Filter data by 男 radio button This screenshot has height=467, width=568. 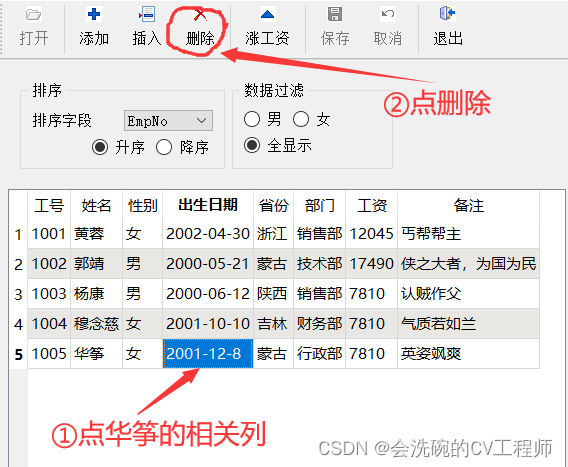click(252, 119)
